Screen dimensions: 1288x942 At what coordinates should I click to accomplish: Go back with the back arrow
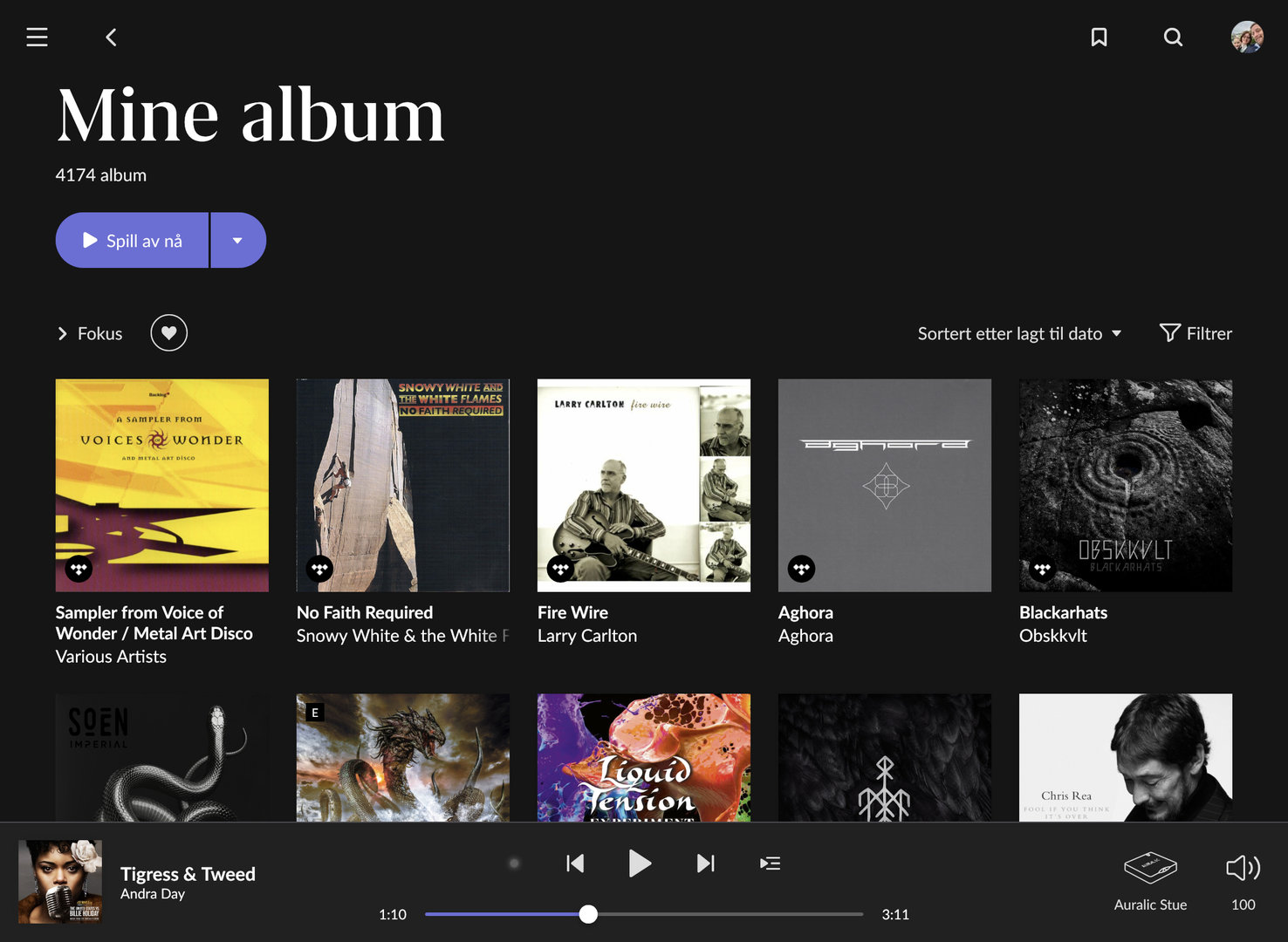(111, 37)
